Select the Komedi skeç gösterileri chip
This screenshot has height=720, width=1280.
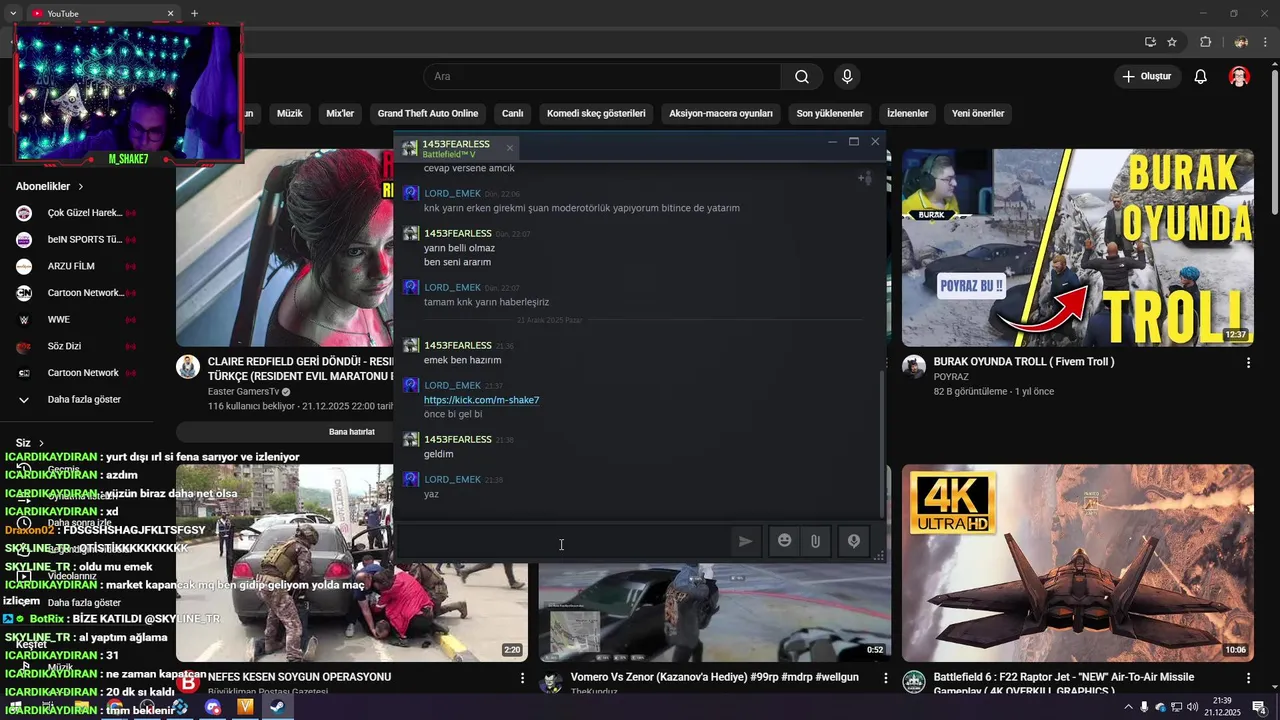(x=596, y=113)
